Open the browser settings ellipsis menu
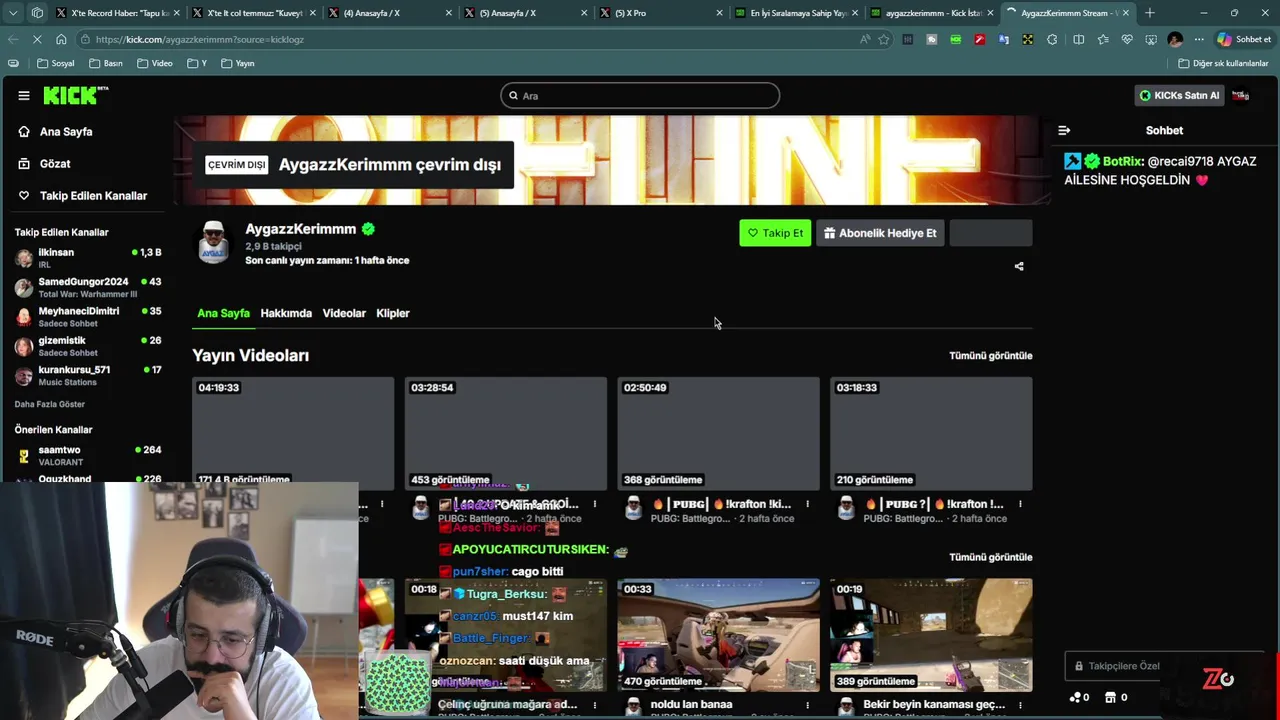Image resolution: width=1280 pixels, height=720 pixels. [1199, 39]
